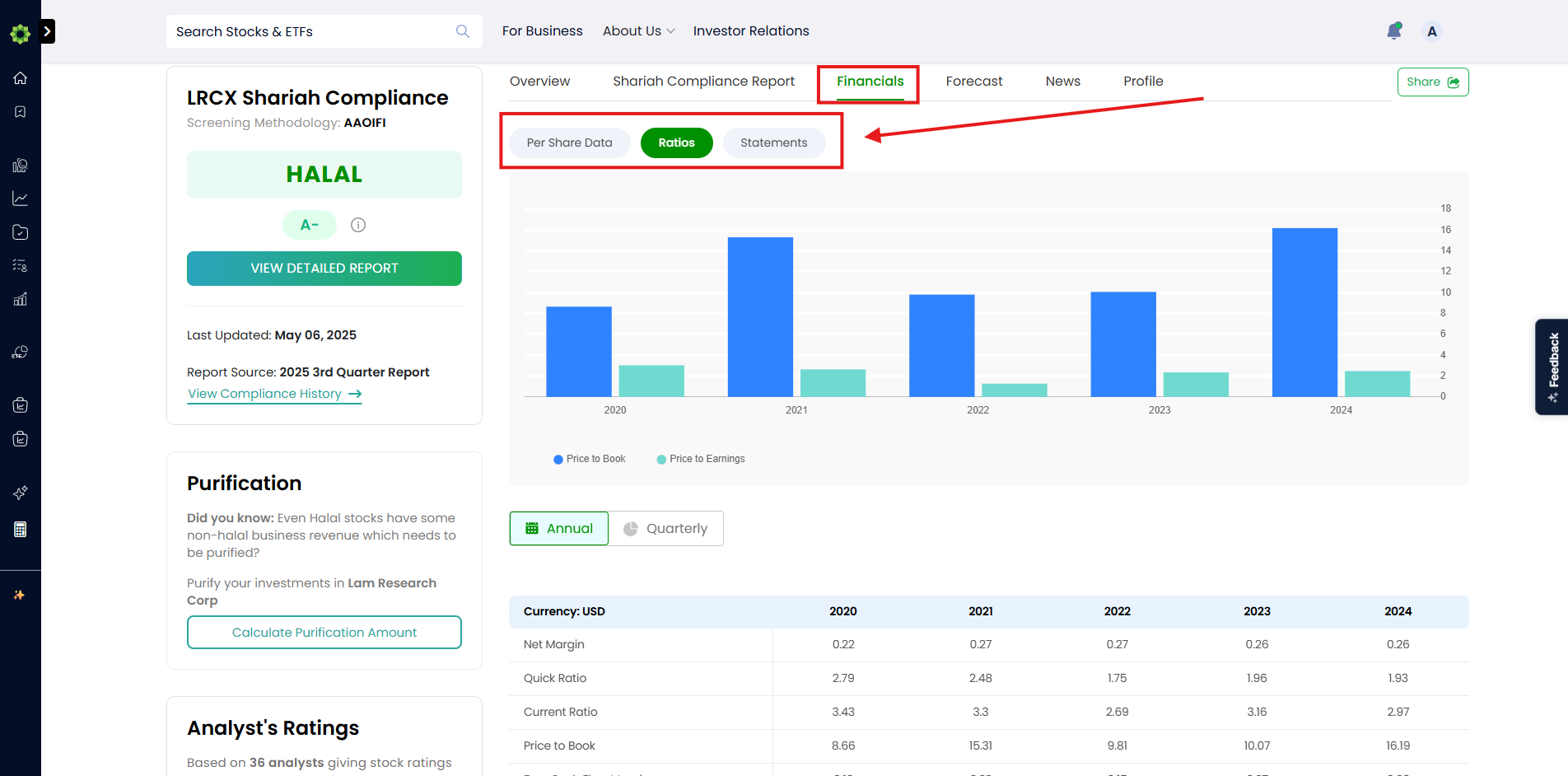The width and height of the screenshot is (1568, 776).
Task: Click the Quick Ratio row label
Action: coord(555,679)
